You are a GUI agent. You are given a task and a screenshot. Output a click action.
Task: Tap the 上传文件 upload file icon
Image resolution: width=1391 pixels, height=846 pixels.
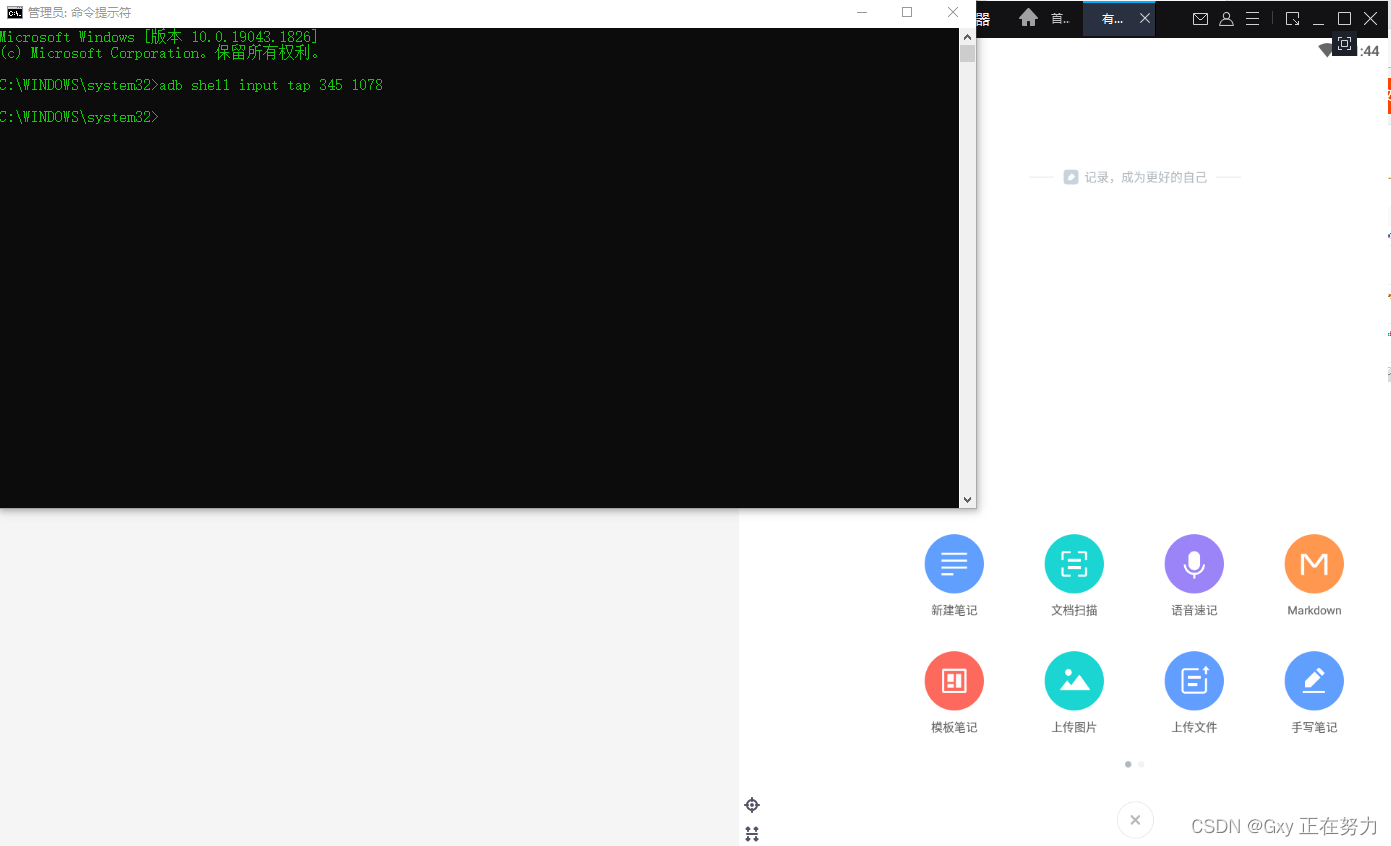click(x=1194, y=681)
